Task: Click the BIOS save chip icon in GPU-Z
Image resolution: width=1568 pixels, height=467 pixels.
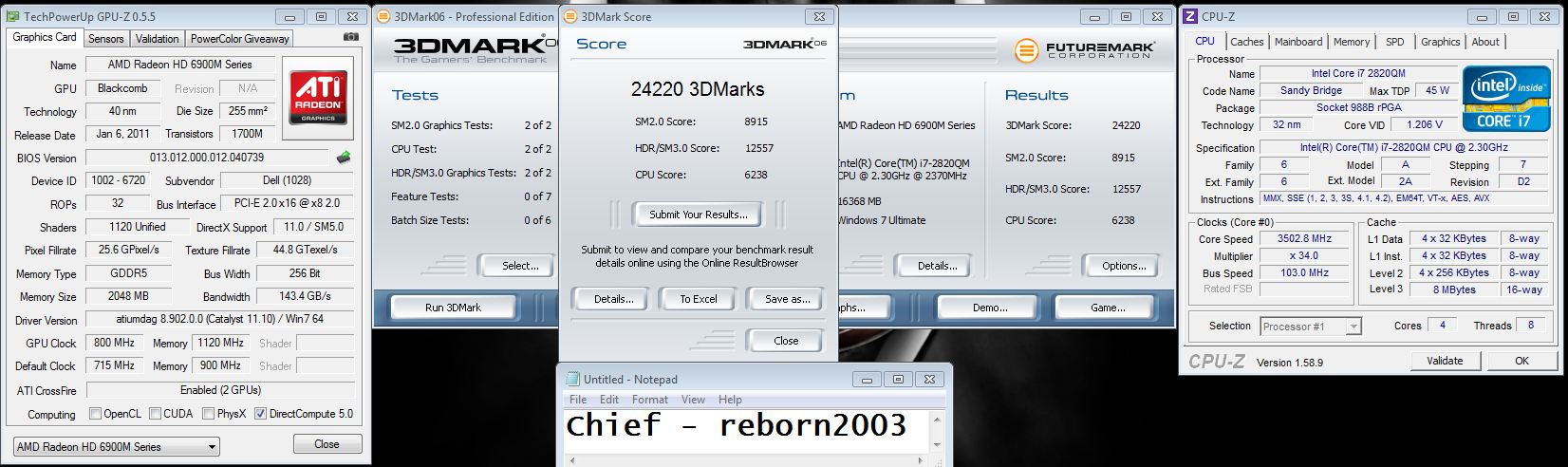Action: [344, 158]
